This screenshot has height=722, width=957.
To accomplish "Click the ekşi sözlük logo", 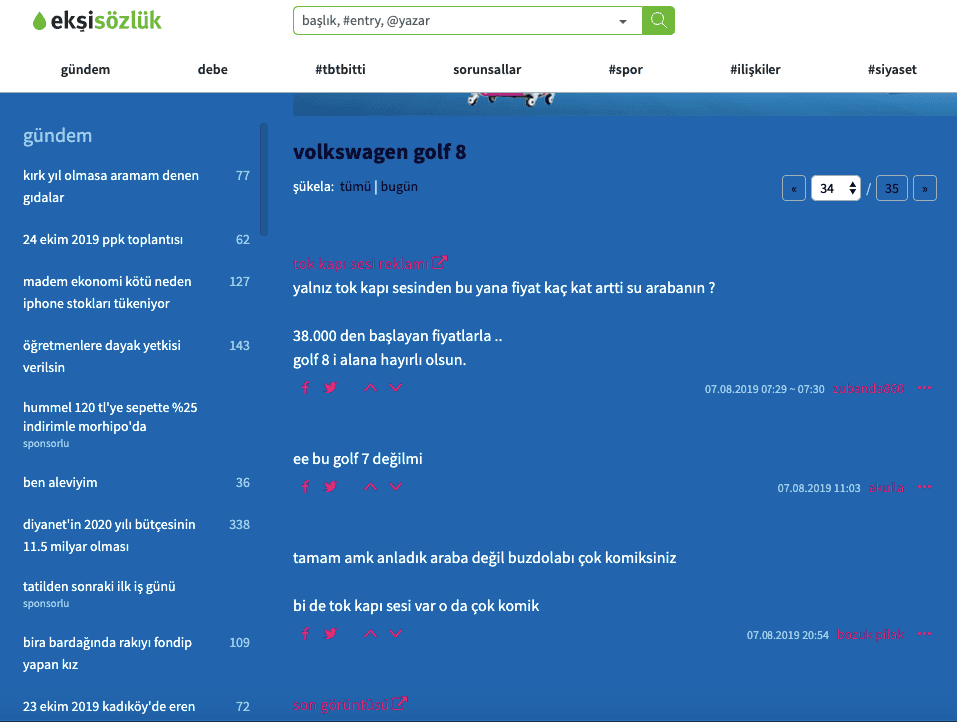I will (96, 21).
